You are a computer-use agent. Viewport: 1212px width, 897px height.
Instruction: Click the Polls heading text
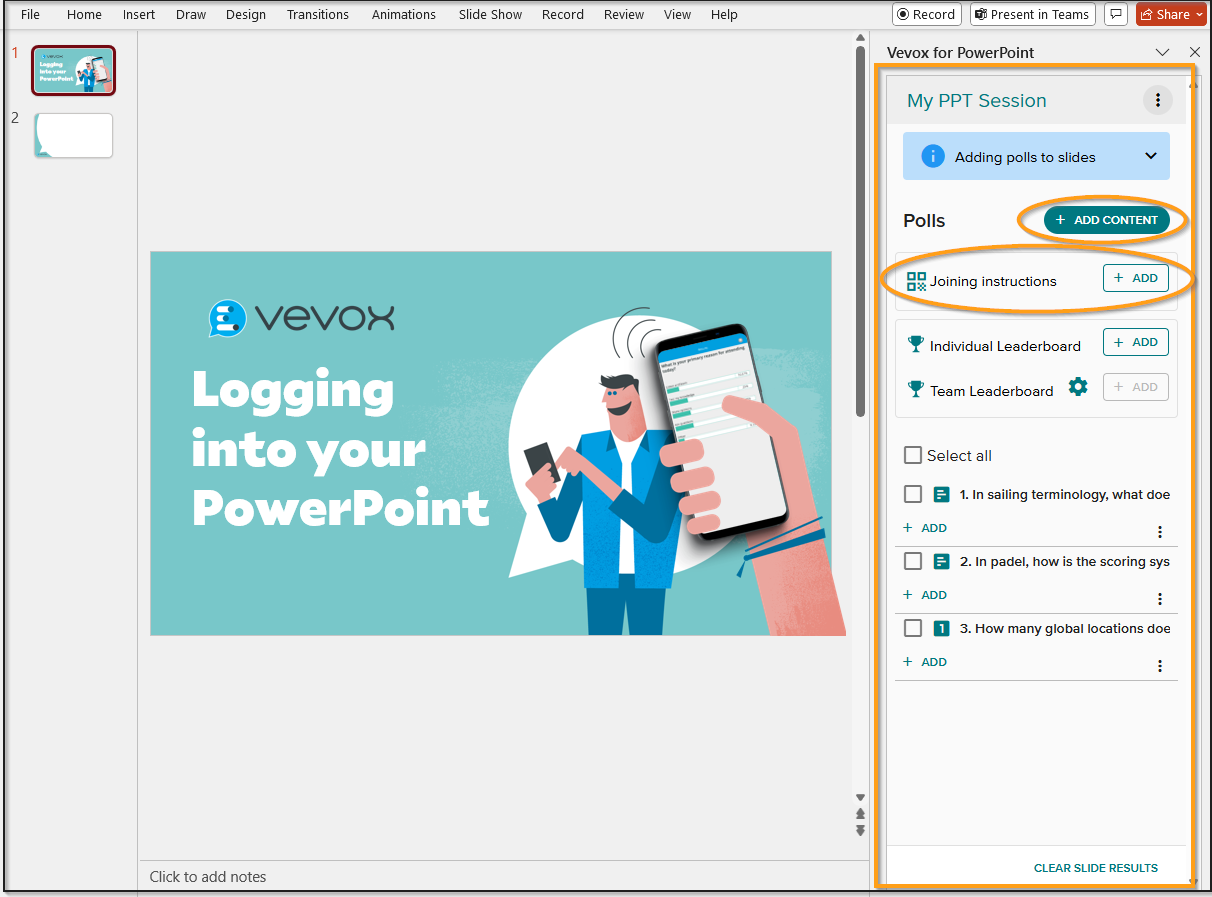[x=924, y=221]
